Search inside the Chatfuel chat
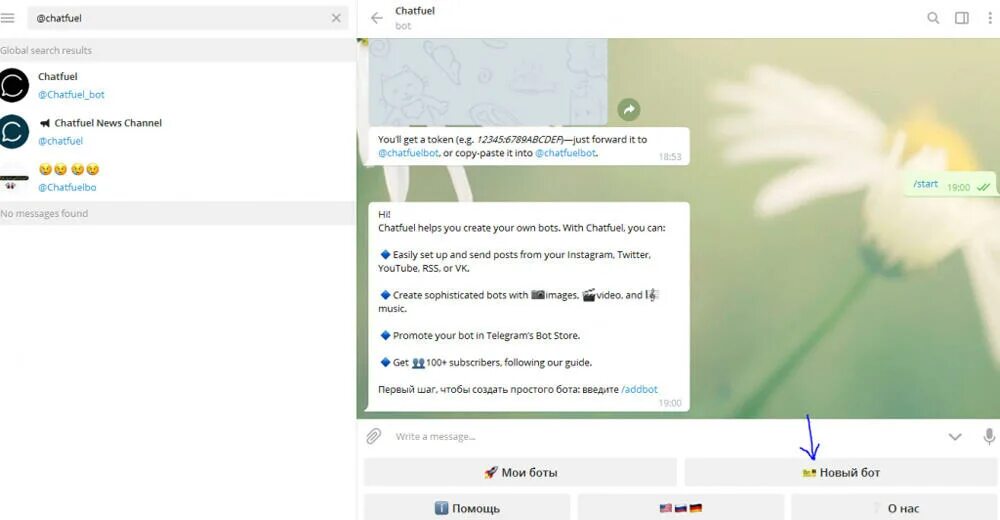The height and width of the screenshot is (520, 1000). [x=932, y=18]
